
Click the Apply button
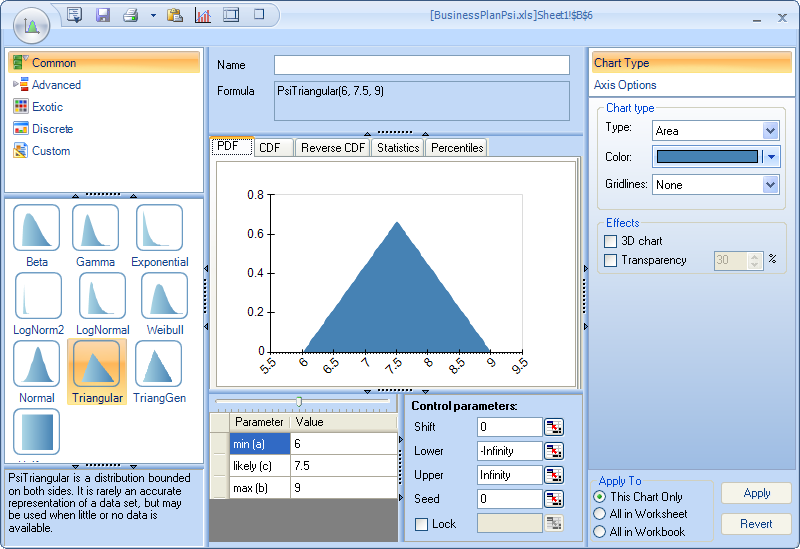(x=756, y=493)
